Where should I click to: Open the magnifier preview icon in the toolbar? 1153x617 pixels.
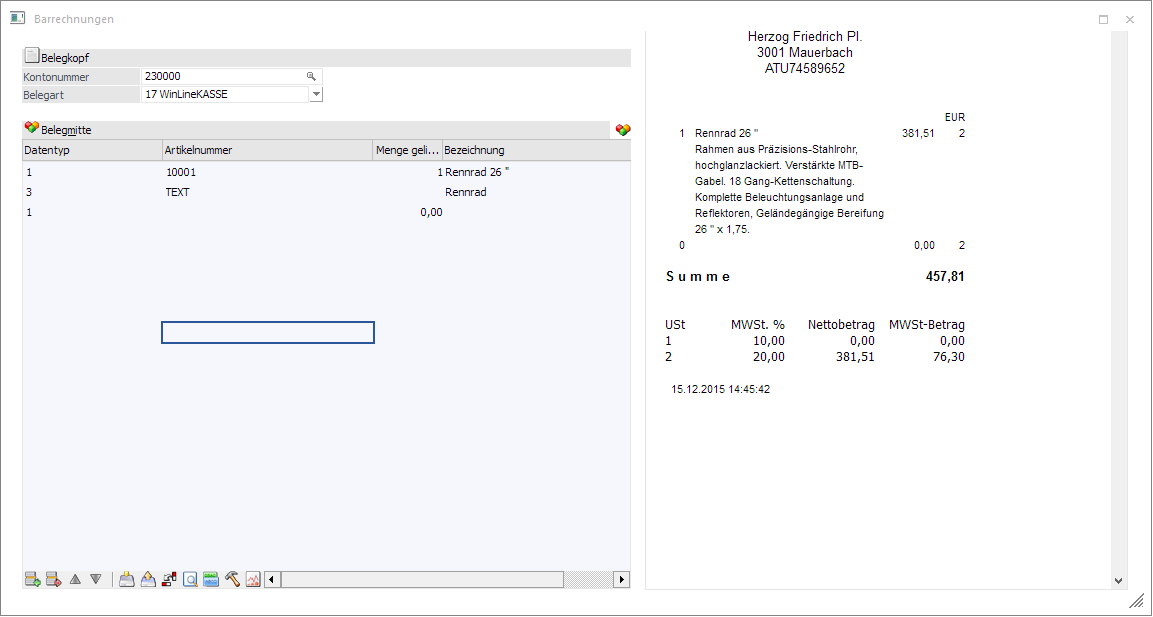(x=190, y=579)
